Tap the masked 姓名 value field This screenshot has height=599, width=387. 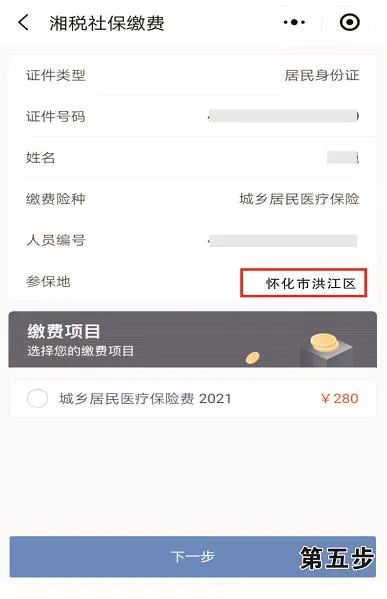[x=343, y=157]
